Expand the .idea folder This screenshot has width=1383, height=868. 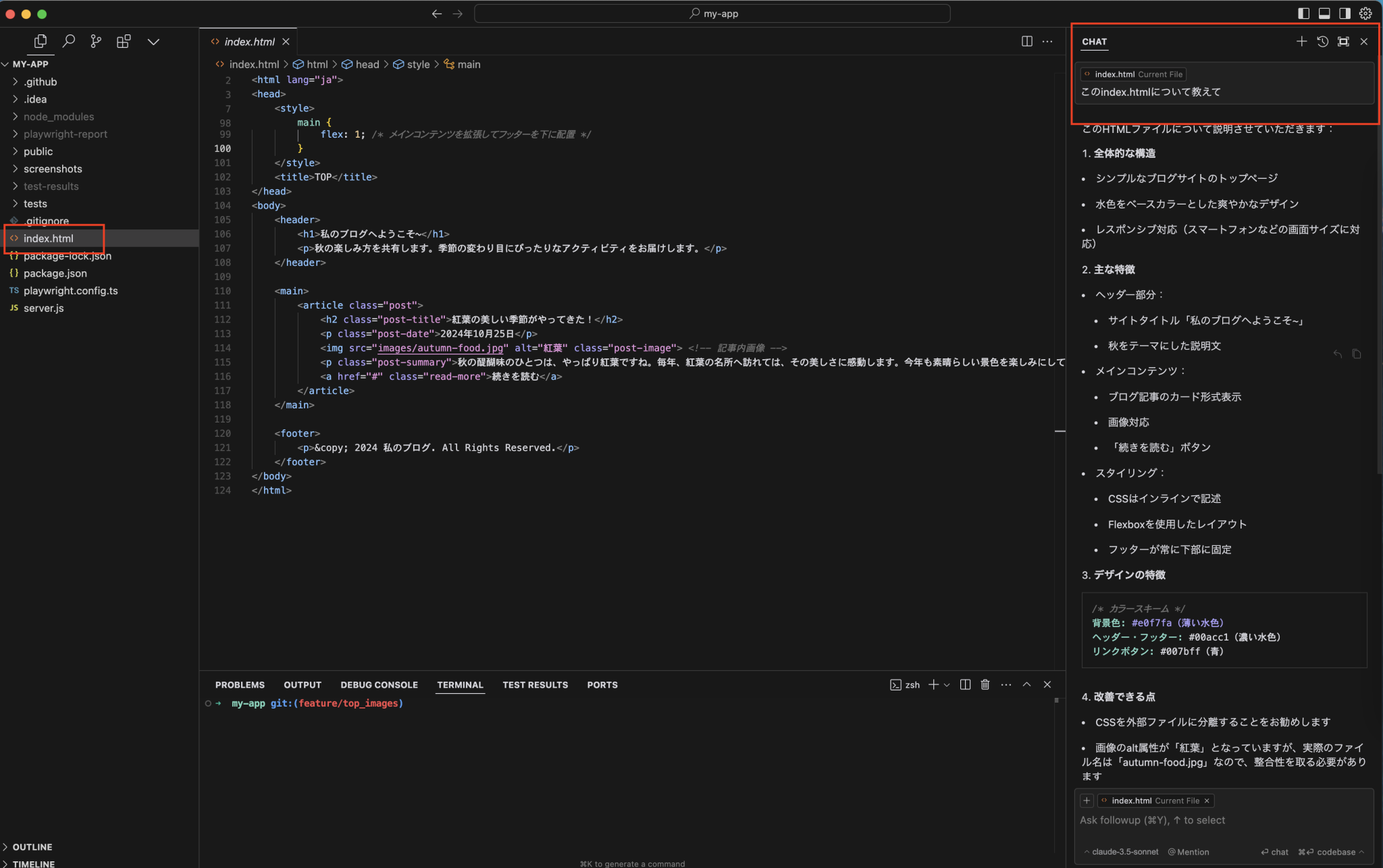[x=35, y=99]
